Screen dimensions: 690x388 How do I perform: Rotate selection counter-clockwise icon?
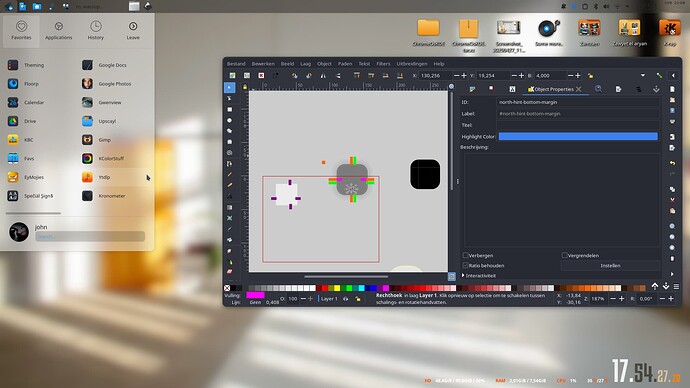294,76
